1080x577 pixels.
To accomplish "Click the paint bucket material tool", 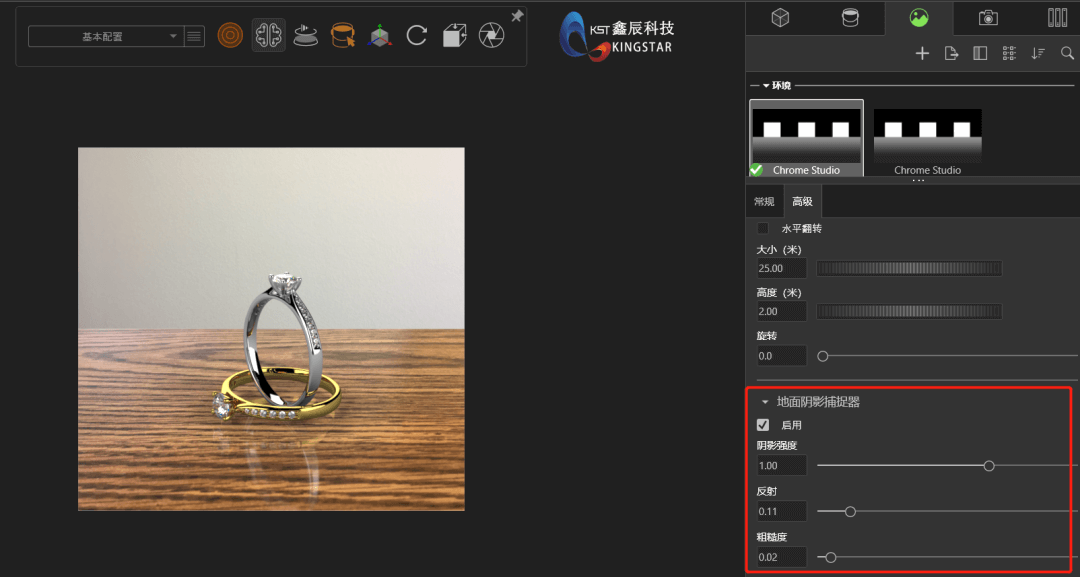I will (344, 37).
